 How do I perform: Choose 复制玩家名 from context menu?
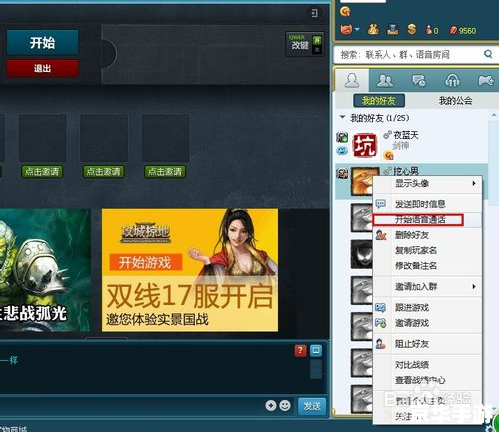click(x=427, y=250)
